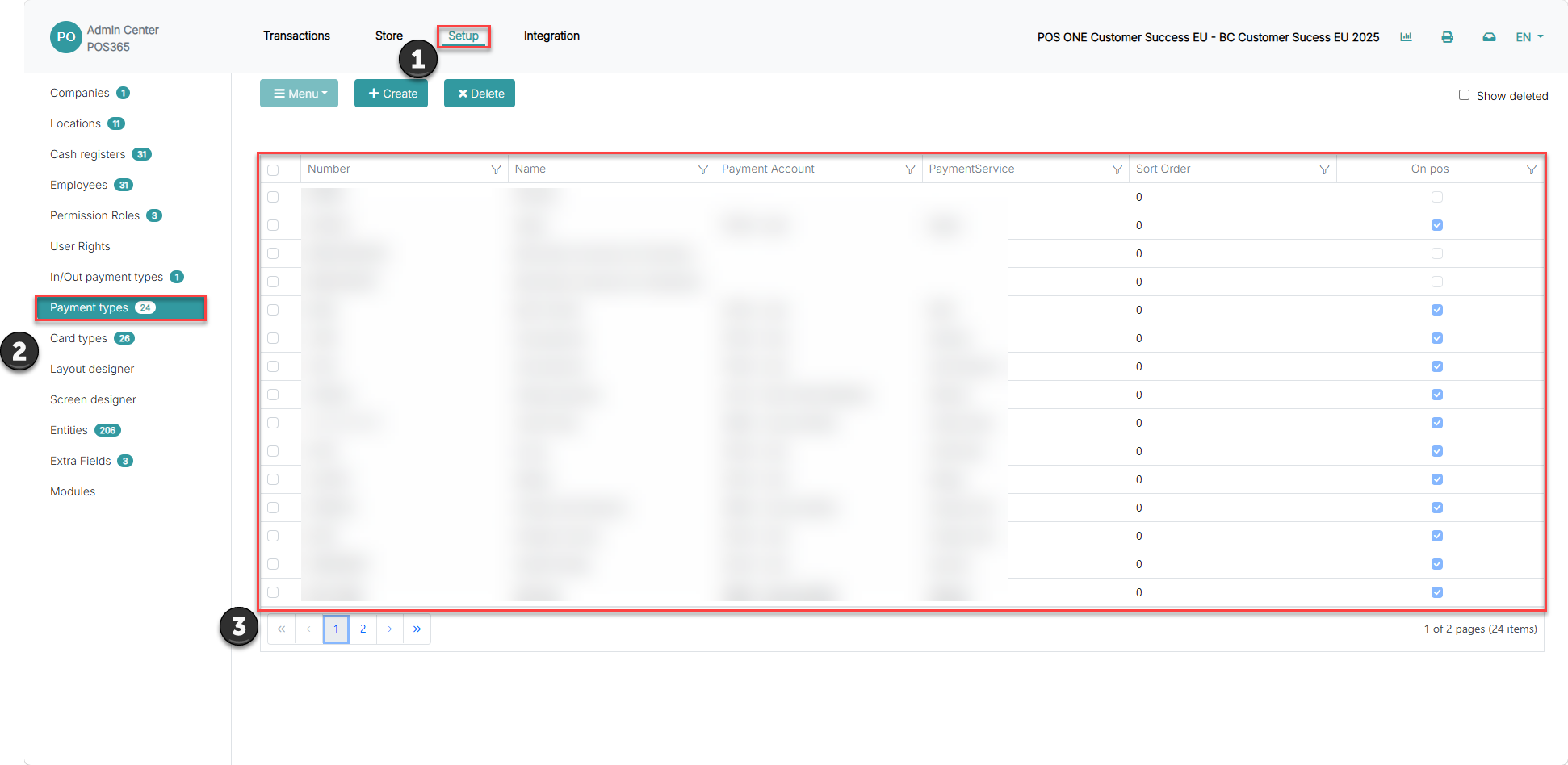The height and width of the screenshot is (765, 1568).
Task: Open the Integration menu
Action: [551, 36]
